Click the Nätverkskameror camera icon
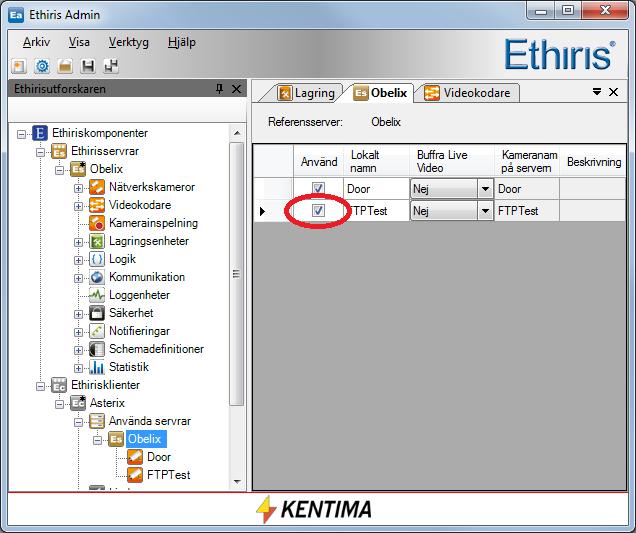This screenshot has height=533, width=636. (97, 187)
